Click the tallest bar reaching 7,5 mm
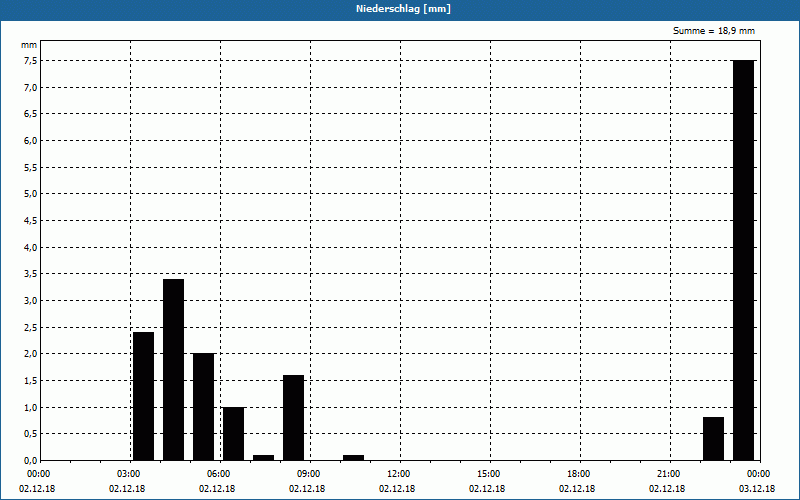800x500 pixels. click(743, 260)
